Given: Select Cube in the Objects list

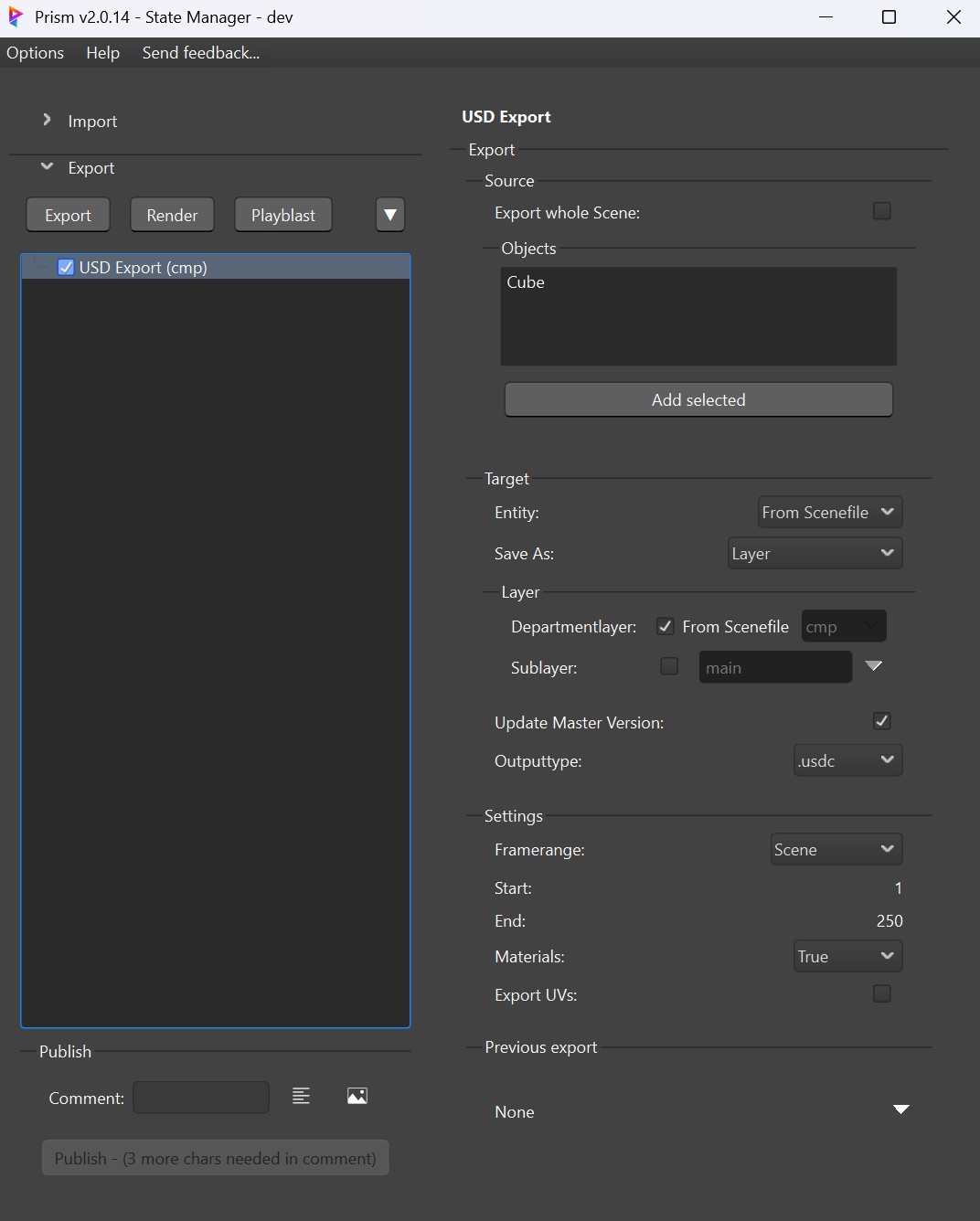Looking at the screenshot, I should [x=526, y=282].
